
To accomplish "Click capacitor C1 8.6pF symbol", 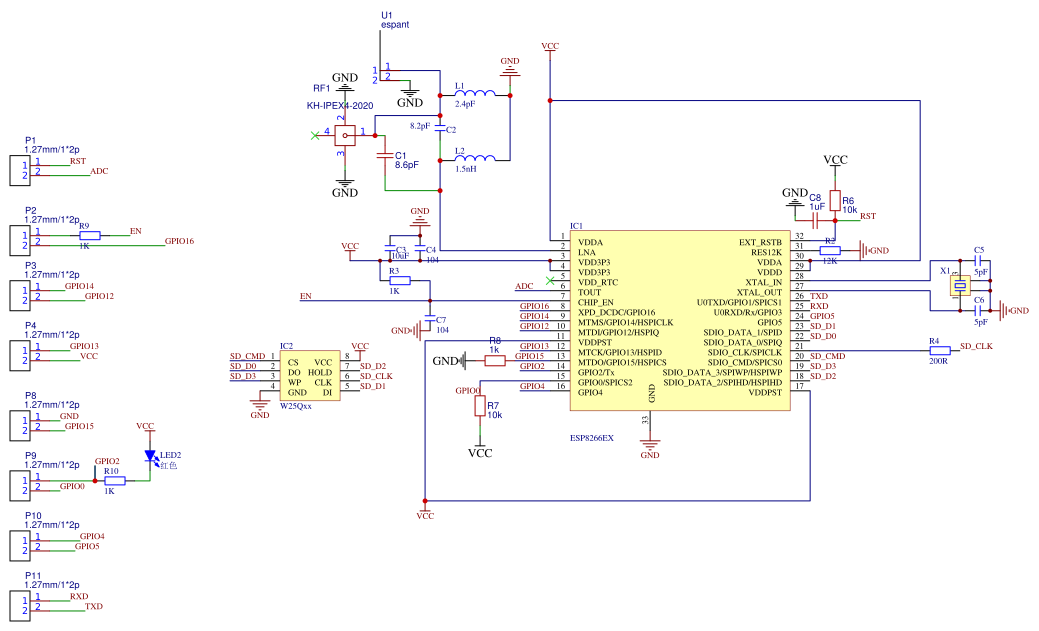I will 385,156.
